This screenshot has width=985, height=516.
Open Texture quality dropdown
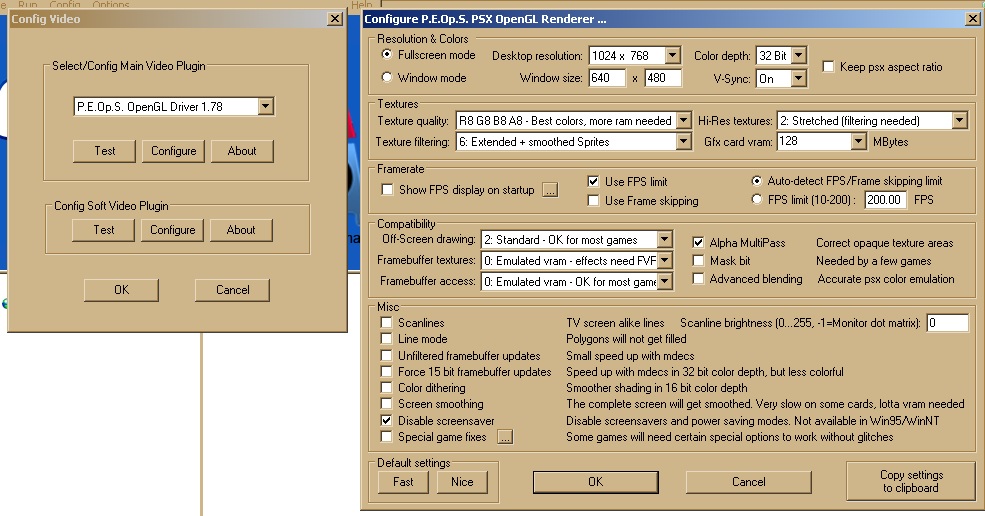click(x=684, y=121)
